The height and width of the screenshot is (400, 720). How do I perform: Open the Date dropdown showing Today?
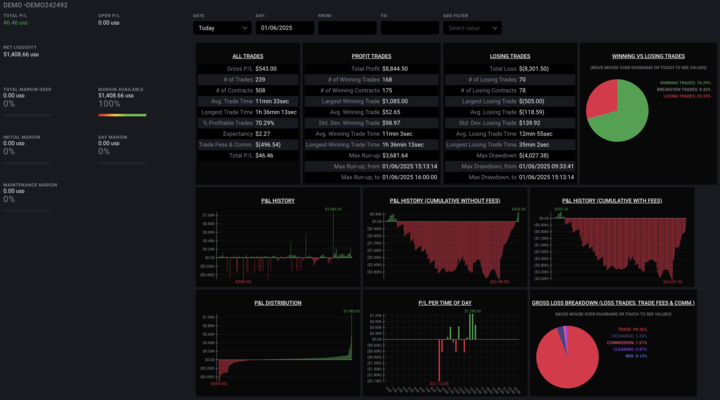pyautogui.click(x=222, y=28)
